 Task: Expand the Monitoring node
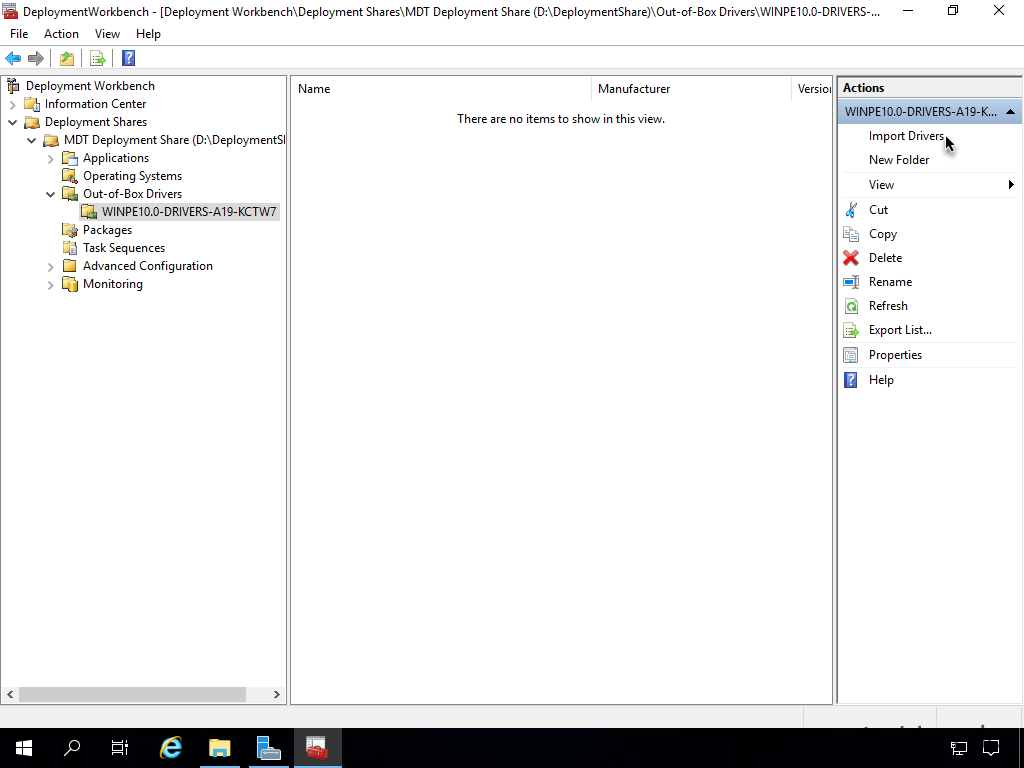point(50,285)
